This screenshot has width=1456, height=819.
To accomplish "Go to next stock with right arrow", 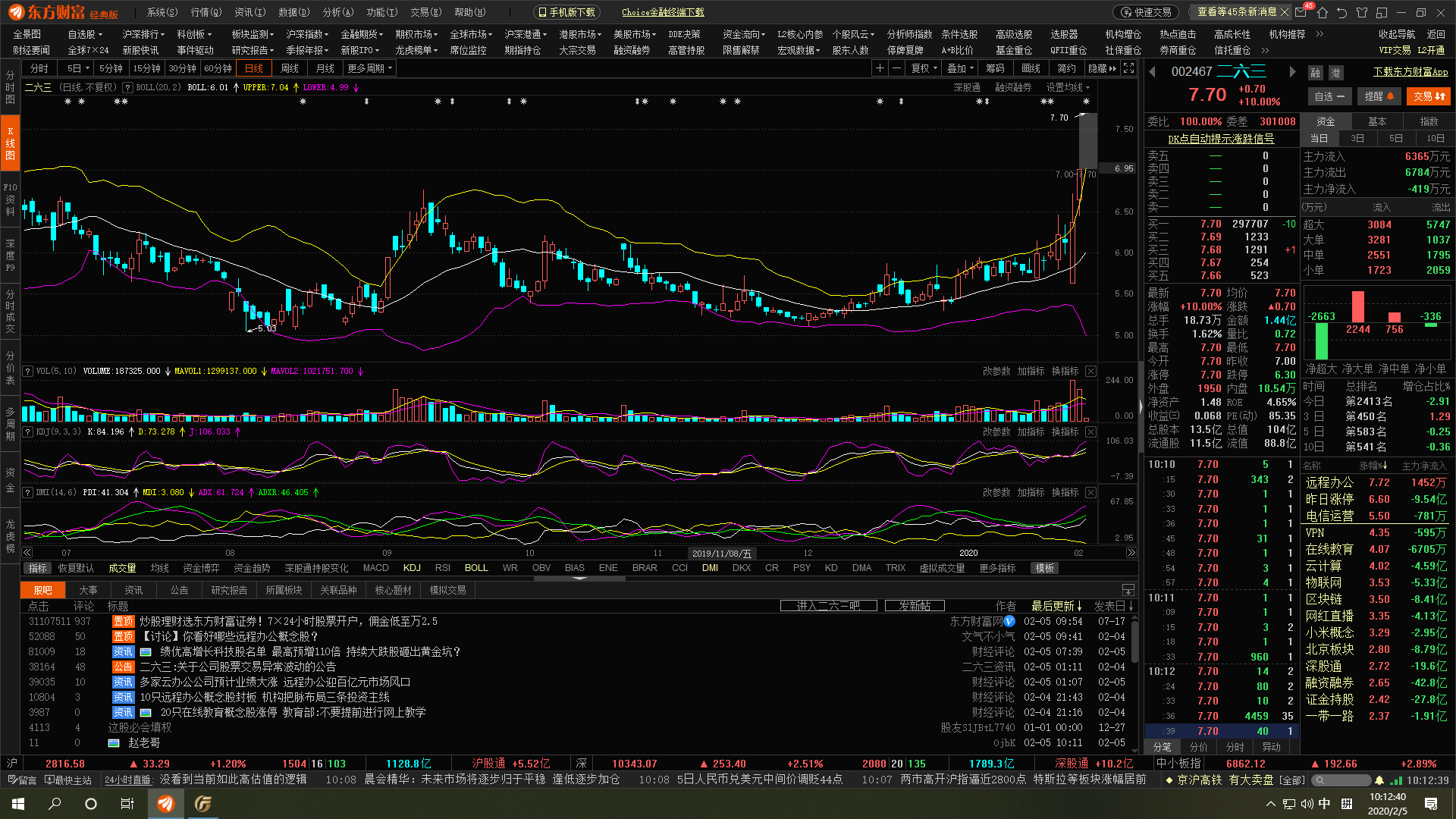I will [1293, 71].
